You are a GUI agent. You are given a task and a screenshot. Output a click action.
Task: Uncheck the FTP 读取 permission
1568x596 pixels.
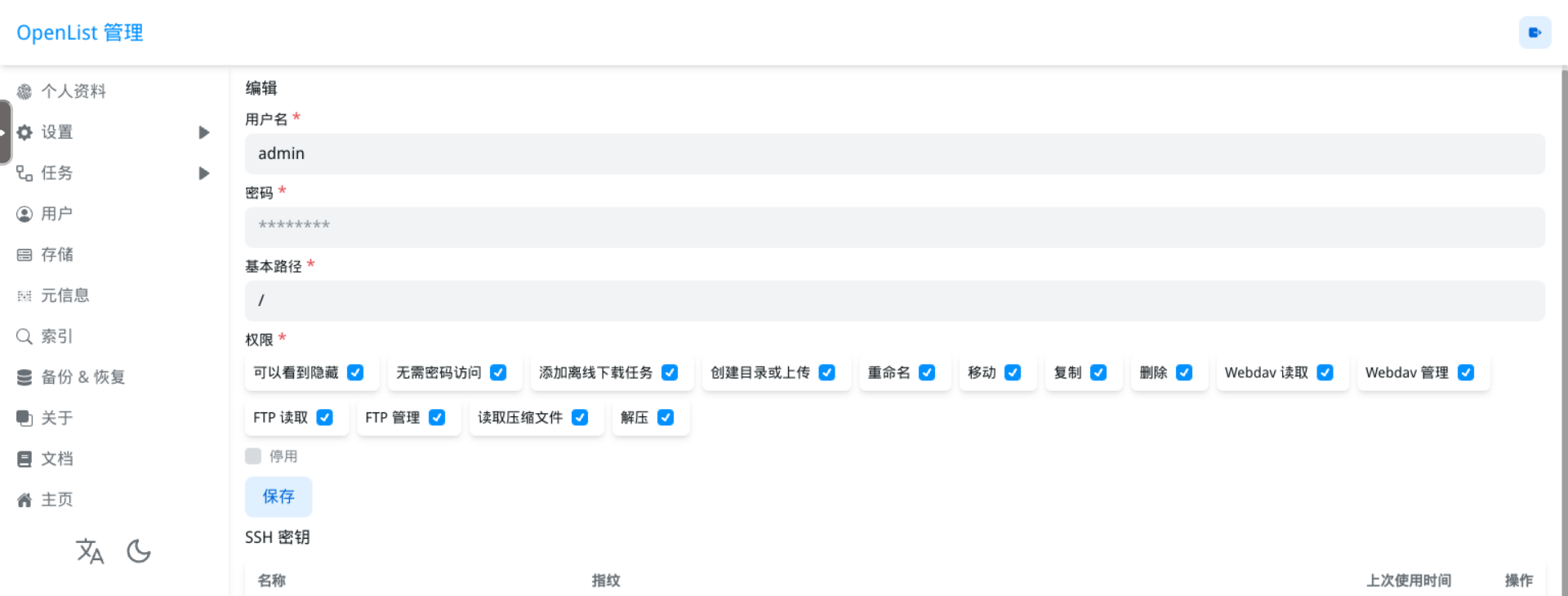[324, 417]
